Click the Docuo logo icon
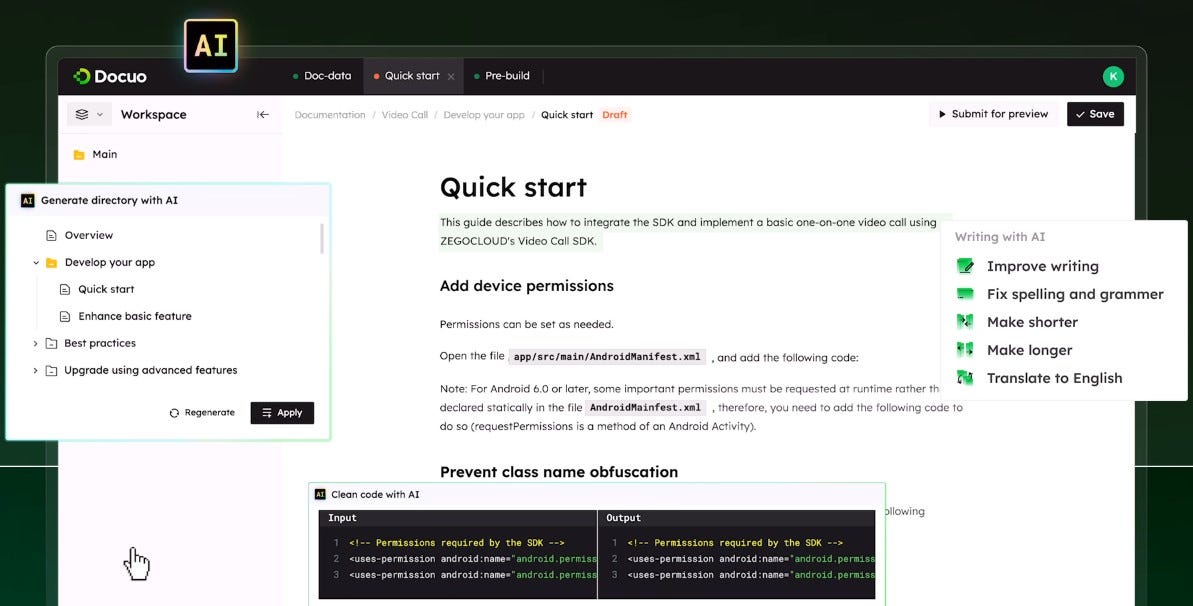This screenshot has height=606, width=1193. [82, 76]
